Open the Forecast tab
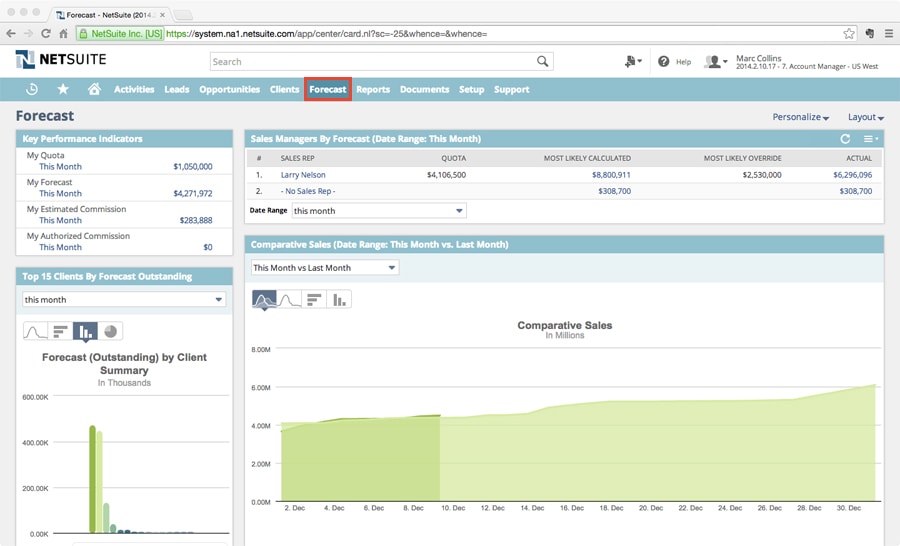 pyautogui.click(x=328, y=90)
